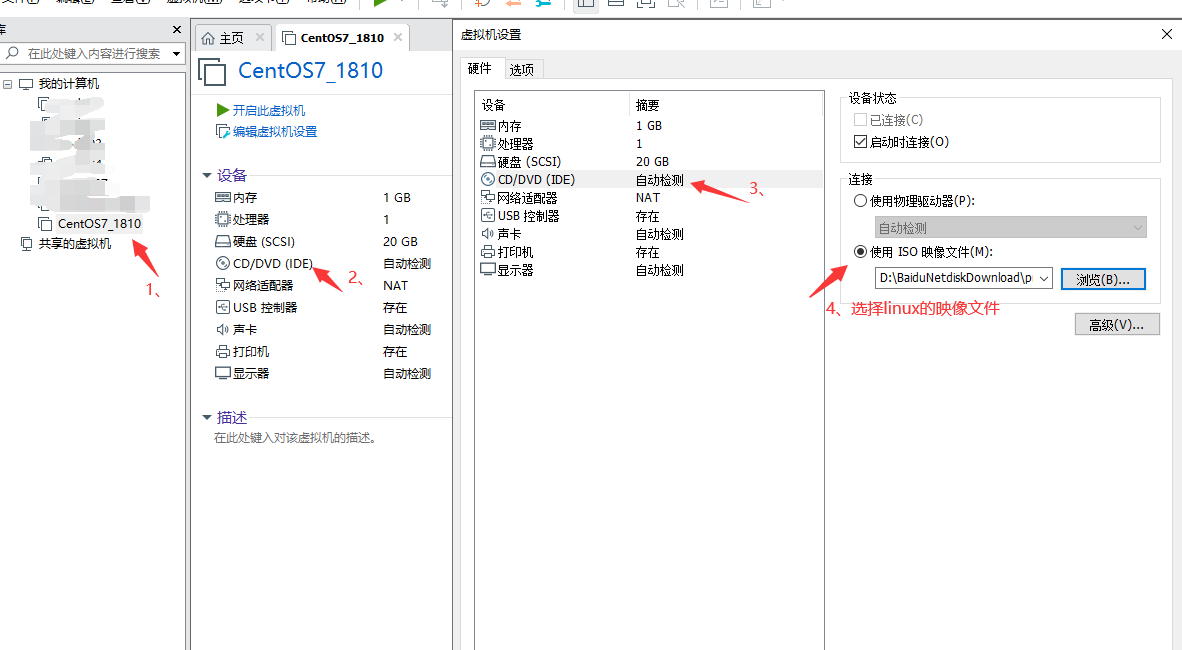This screenshot has height=650, width=1182.
Task: Close the 虚拟机设置 dialog
Action: pyautogui.click(x=1166, y=34)
